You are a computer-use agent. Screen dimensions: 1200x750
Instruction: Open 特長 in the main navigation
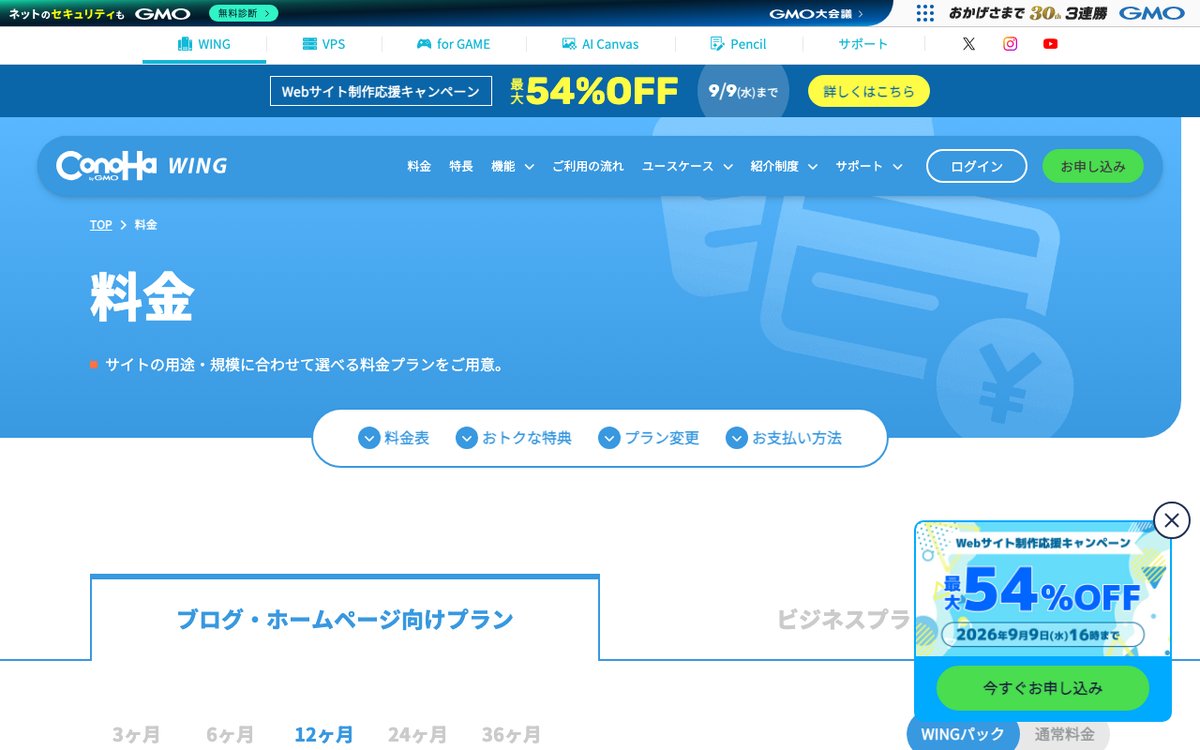pyautogui.click(x=461, y=166)
